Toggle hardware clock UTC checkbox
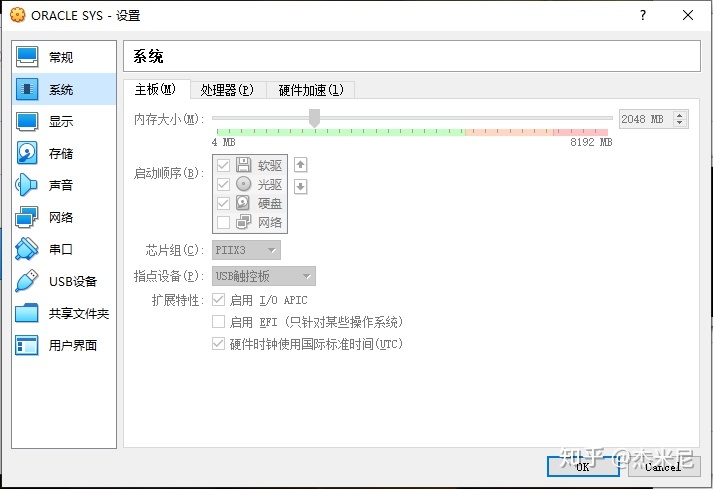This screenshot has width=713, height=489. pos(219,343)
